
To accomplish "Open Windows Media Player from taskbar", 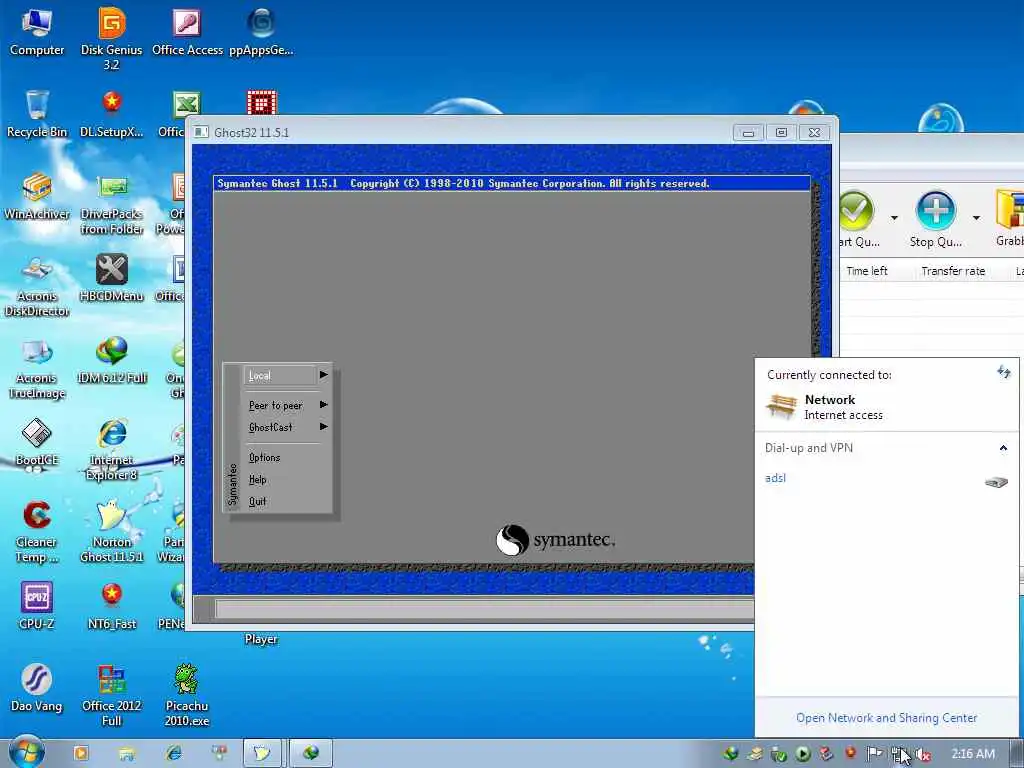I will click(81, 753).
